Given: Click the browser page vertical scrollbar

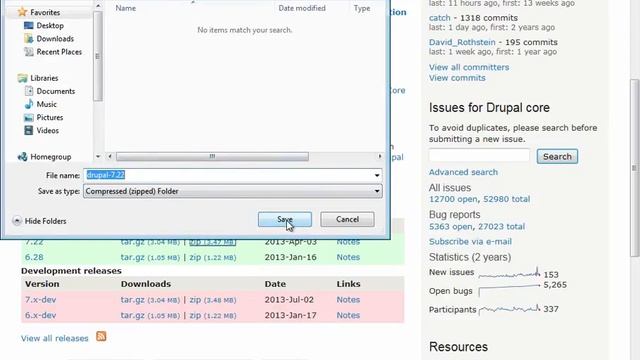Looking at the screenshot, I should (634, 167).
